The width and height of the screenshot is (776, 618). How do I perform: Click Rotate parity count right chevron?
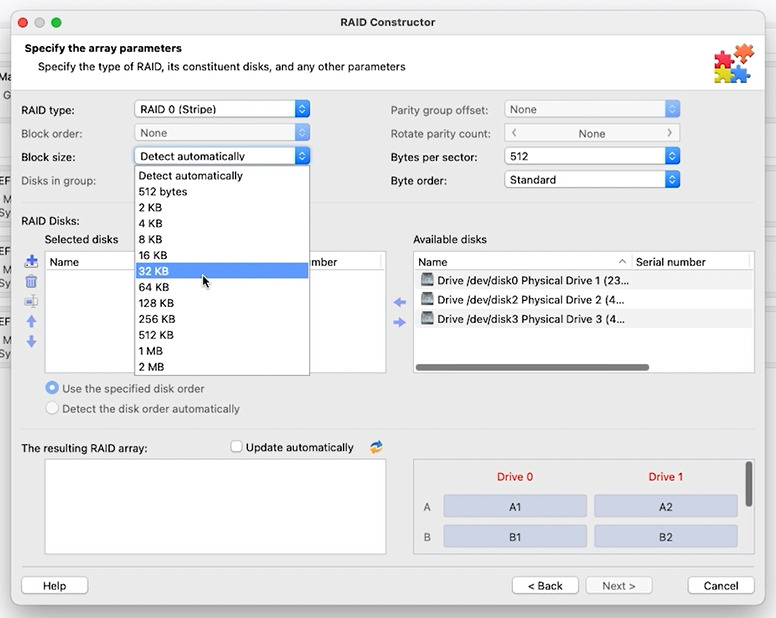point(670,133)
